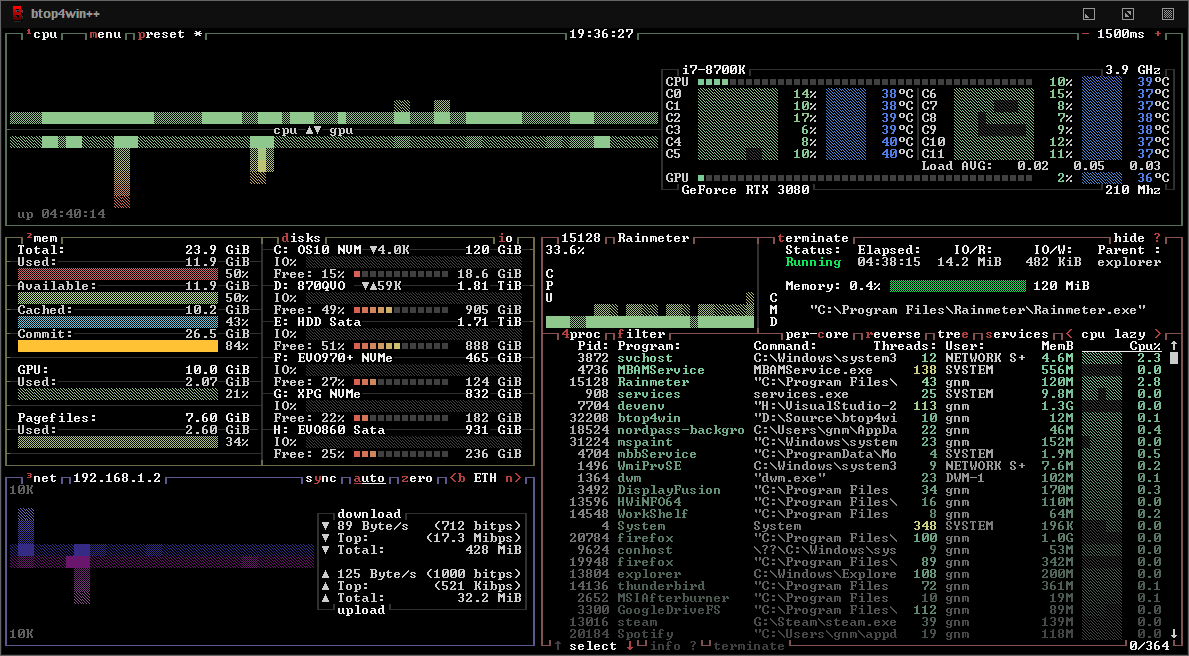Reverse the process sorting order

click(x=892, y=334)
